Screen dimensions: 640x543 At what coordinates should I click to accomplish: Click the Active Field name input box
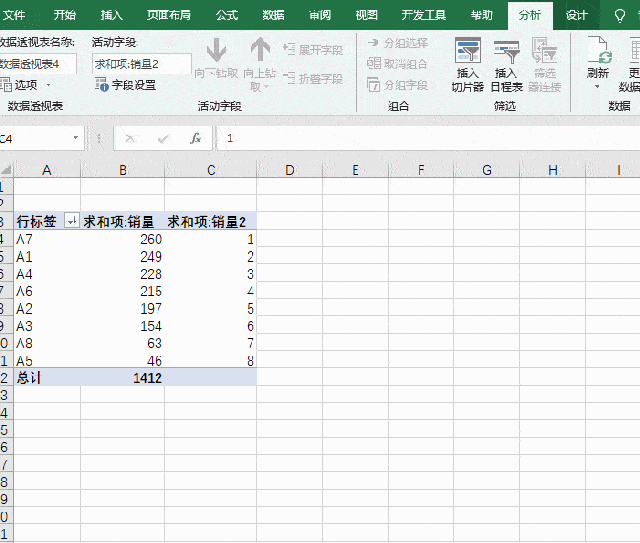click(142, 64)
